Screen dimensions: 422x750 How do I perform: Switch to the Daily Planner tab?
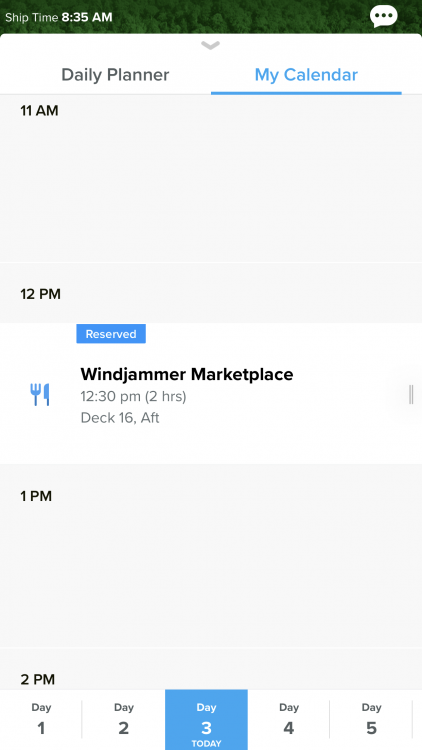tap(115, 75)
